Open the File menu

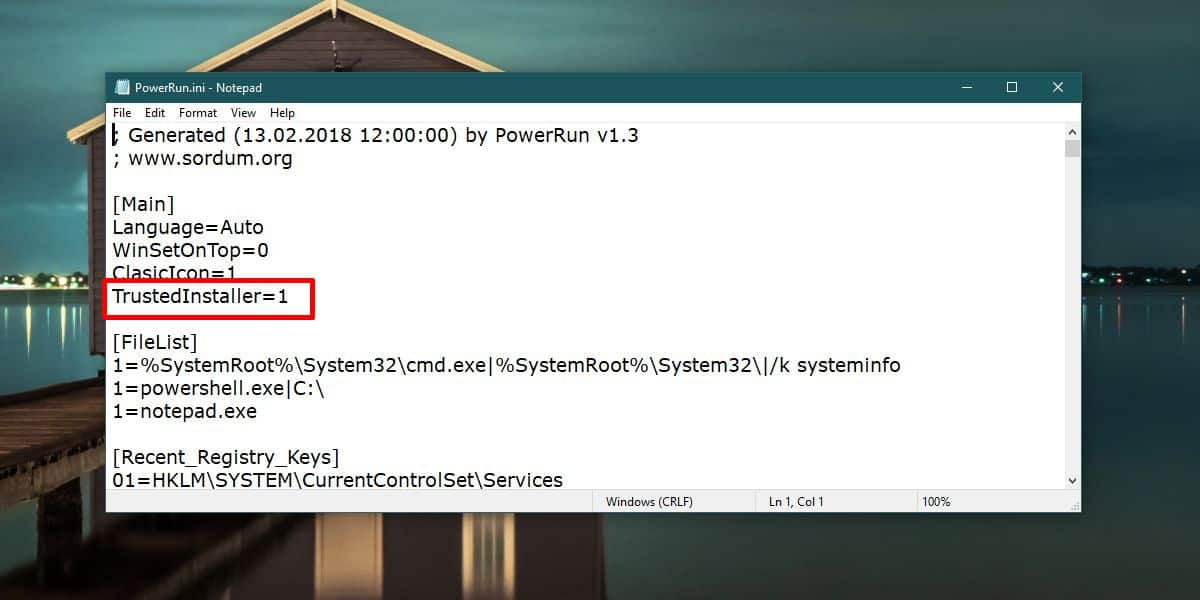(122, 113)
